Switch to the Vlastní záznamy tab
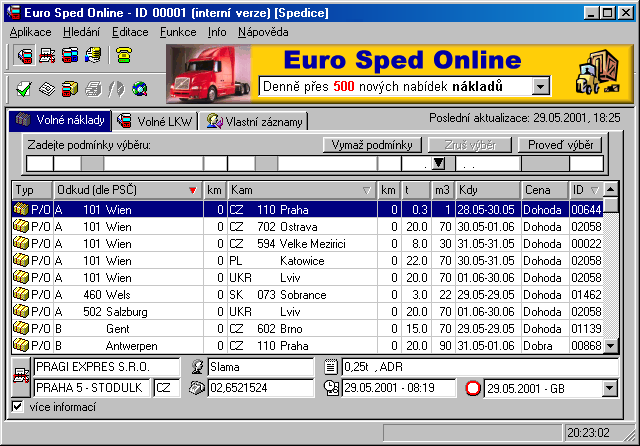 click(x=253, y=121)
